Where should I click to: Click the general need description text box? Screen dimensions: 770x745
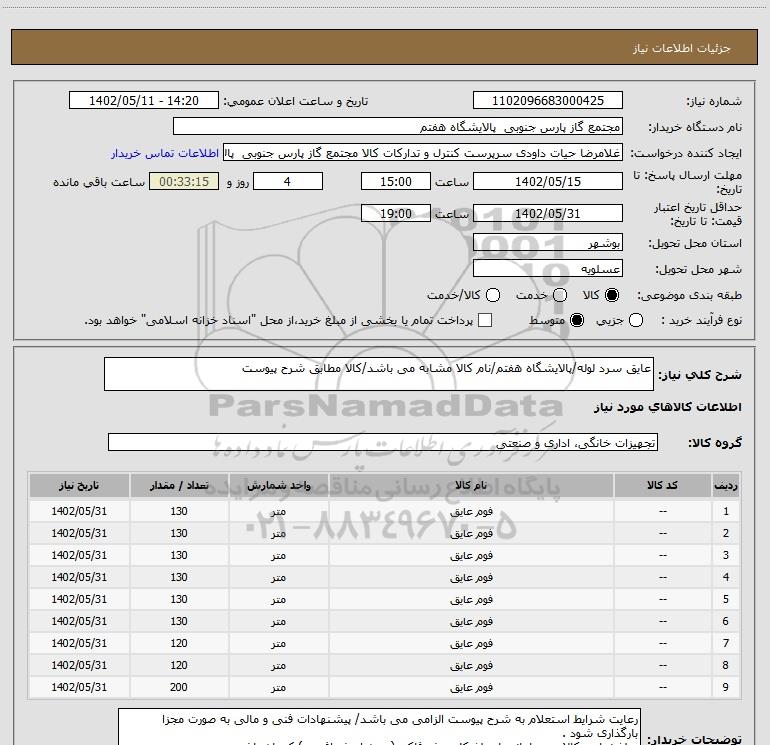(x=379, y=374)
